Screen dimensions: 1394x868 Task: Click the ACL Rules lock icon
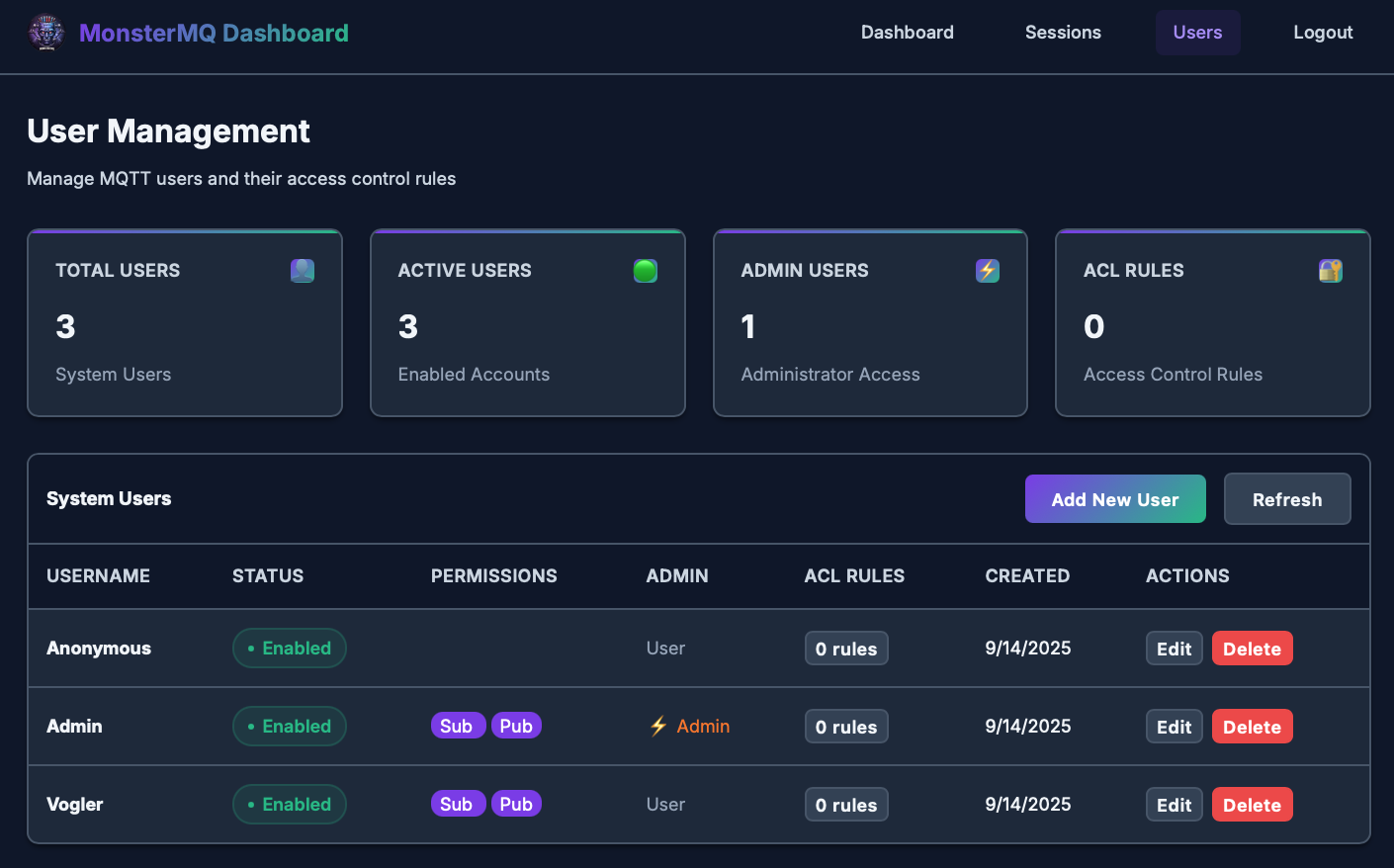pyautogui.click(x=1331, y=271)
